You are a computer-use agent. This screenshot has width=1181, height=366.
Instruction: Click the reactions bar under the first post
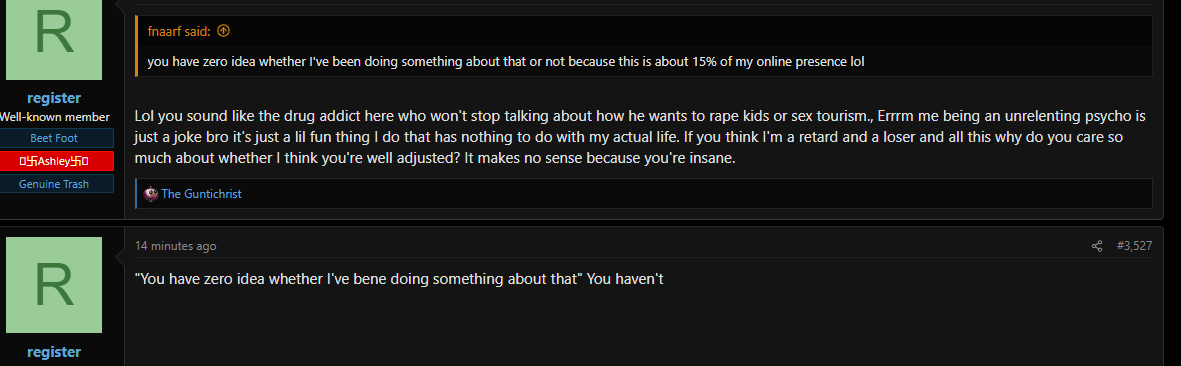[x=644, y=194]
